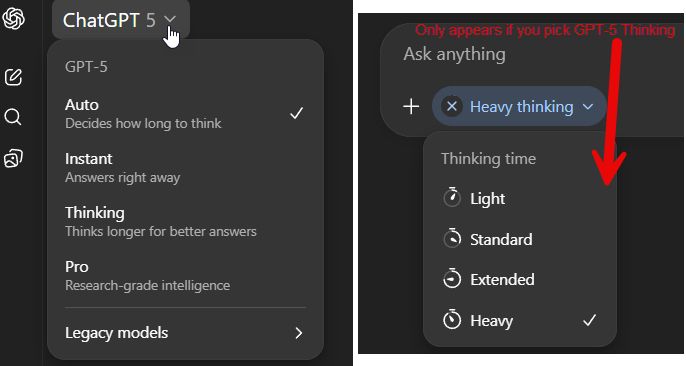The width and height of the screenshot is (686, 366).
Task: Open the library images icon in sidebar
Action: click(x=13, y=158)
